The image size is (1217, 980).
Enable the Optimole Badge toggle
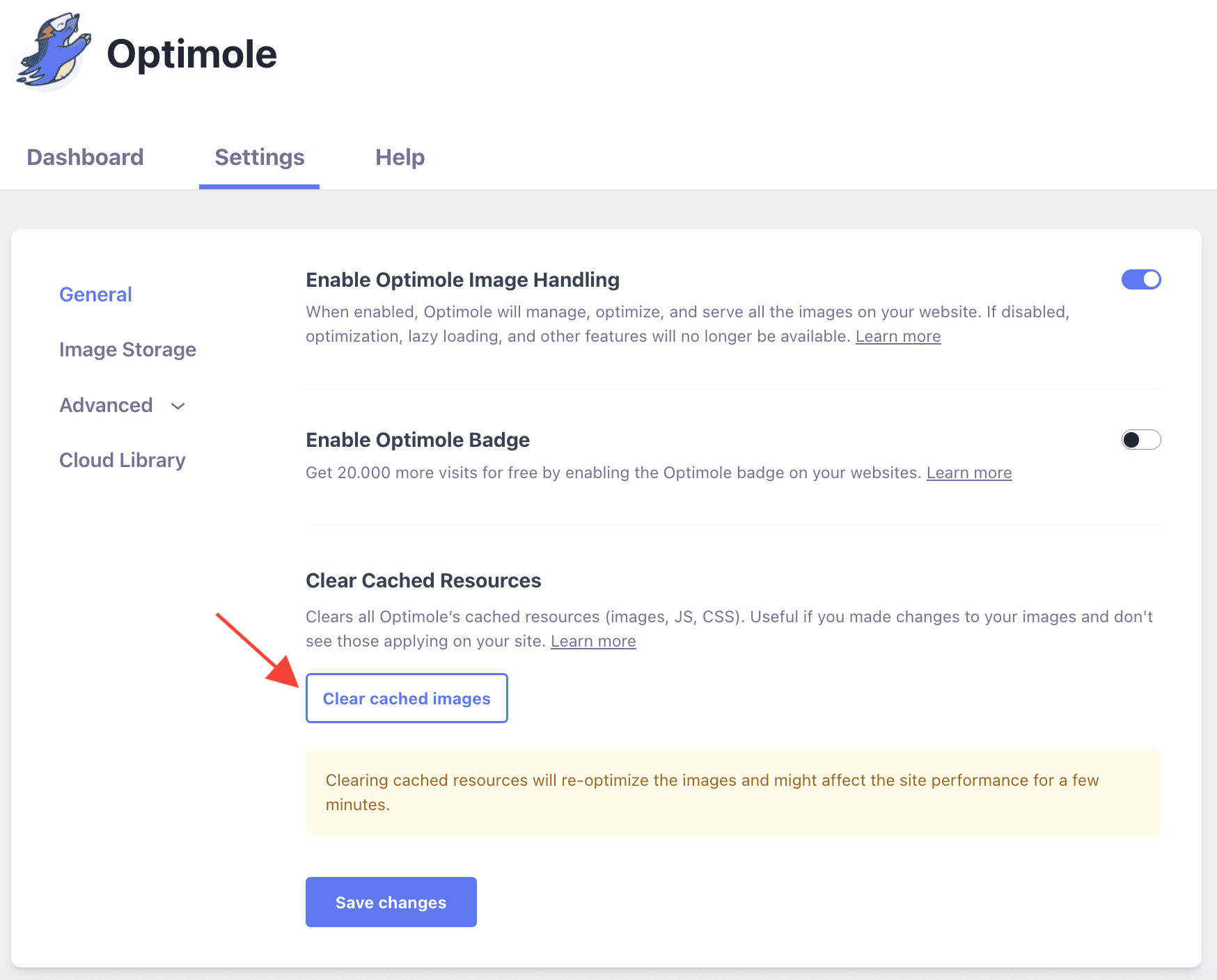pyautogui.click(x=1141, y=440)
